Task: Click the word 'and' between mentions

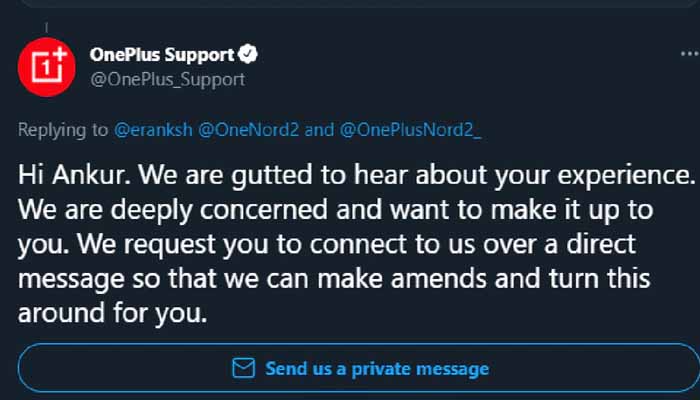Action: click(x=319, y=130)
